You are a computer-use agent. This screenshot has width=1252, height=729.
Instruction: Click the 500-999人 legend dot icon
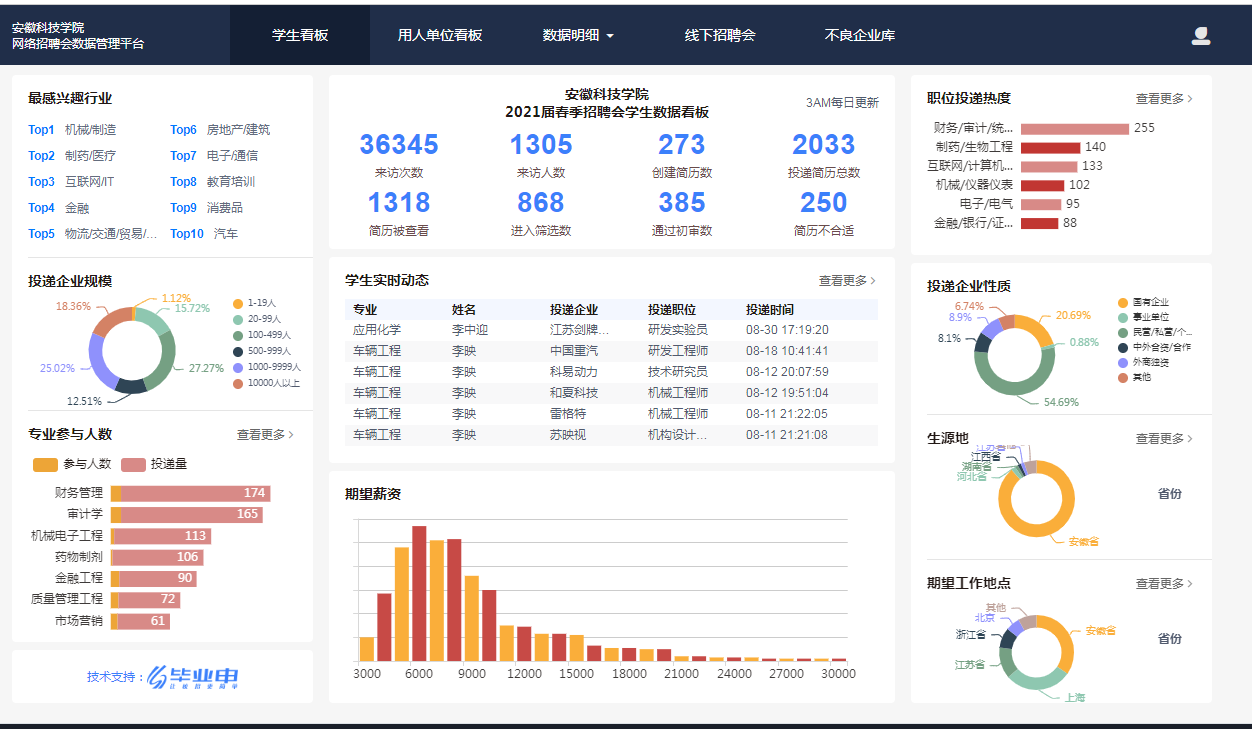(238, 352)
